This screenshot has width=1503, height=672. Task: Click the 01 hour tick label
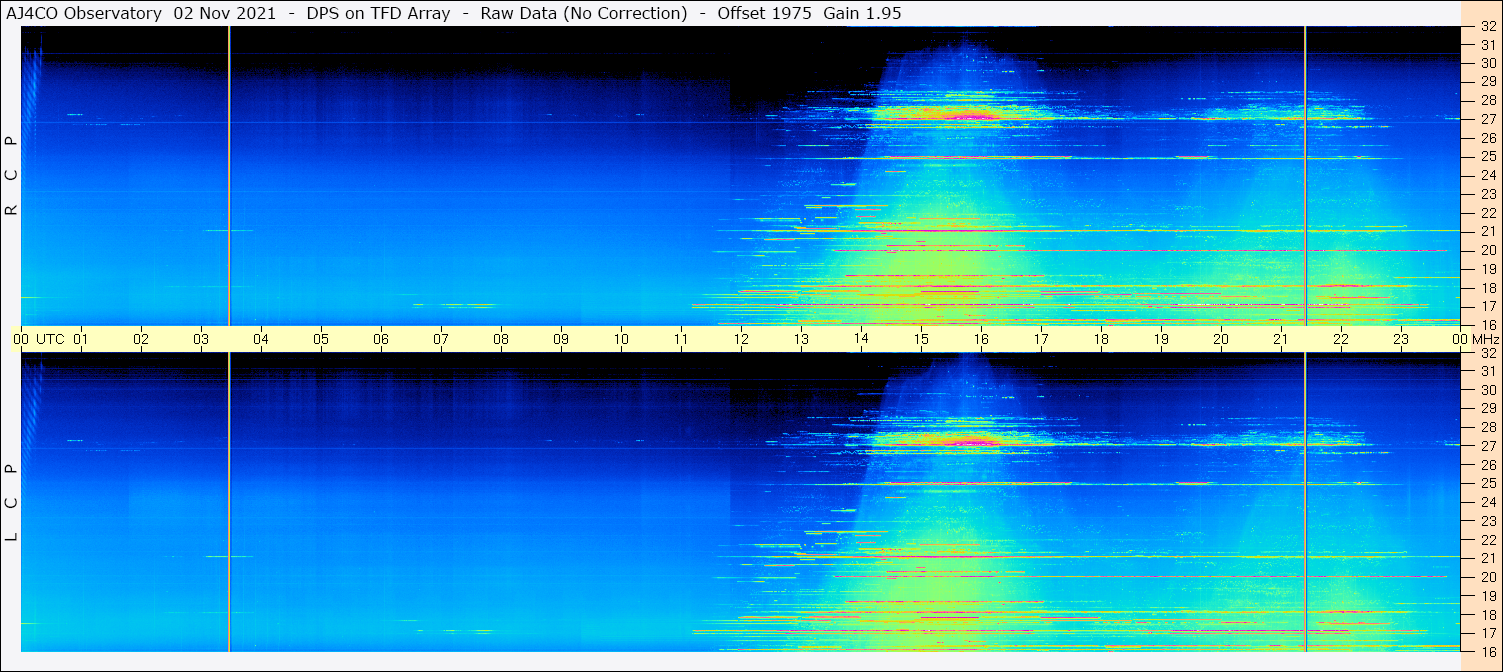click(x=81, y=339)
